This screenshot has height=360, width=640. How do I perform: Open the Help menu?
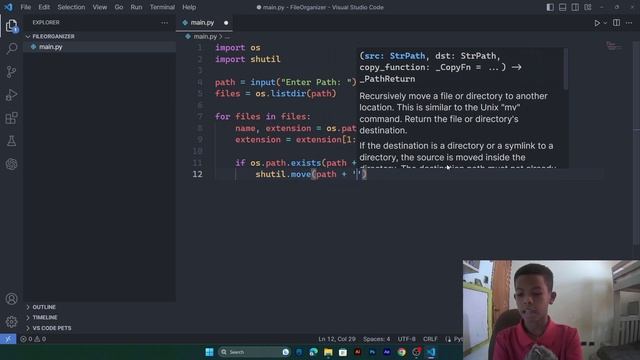tap(189, 7)
